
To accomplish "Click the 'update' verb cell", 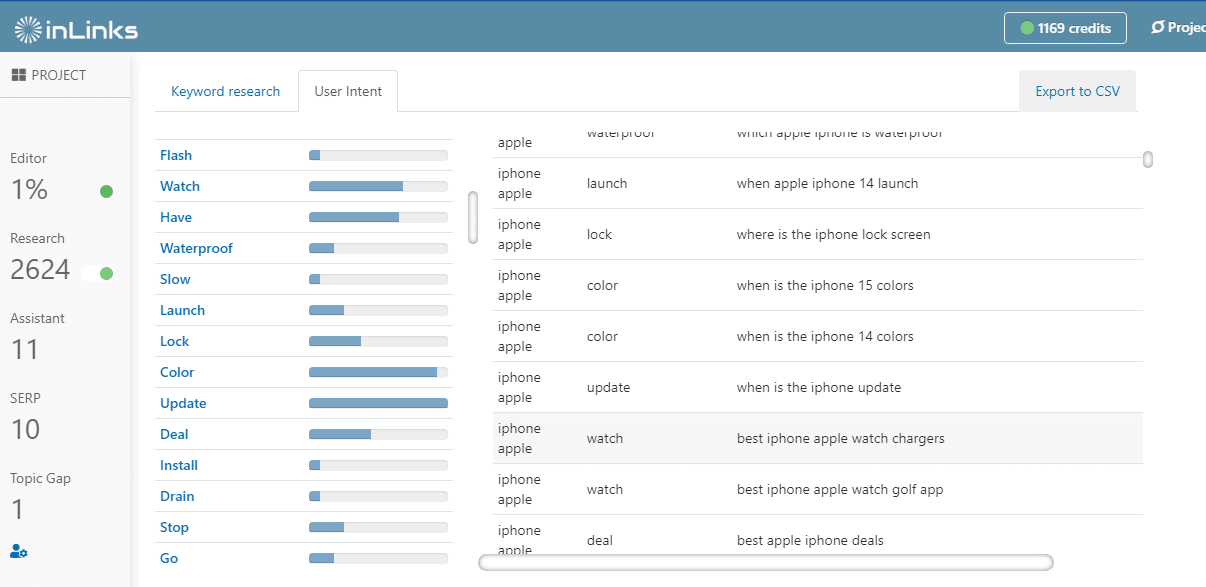I will point(608,387).
